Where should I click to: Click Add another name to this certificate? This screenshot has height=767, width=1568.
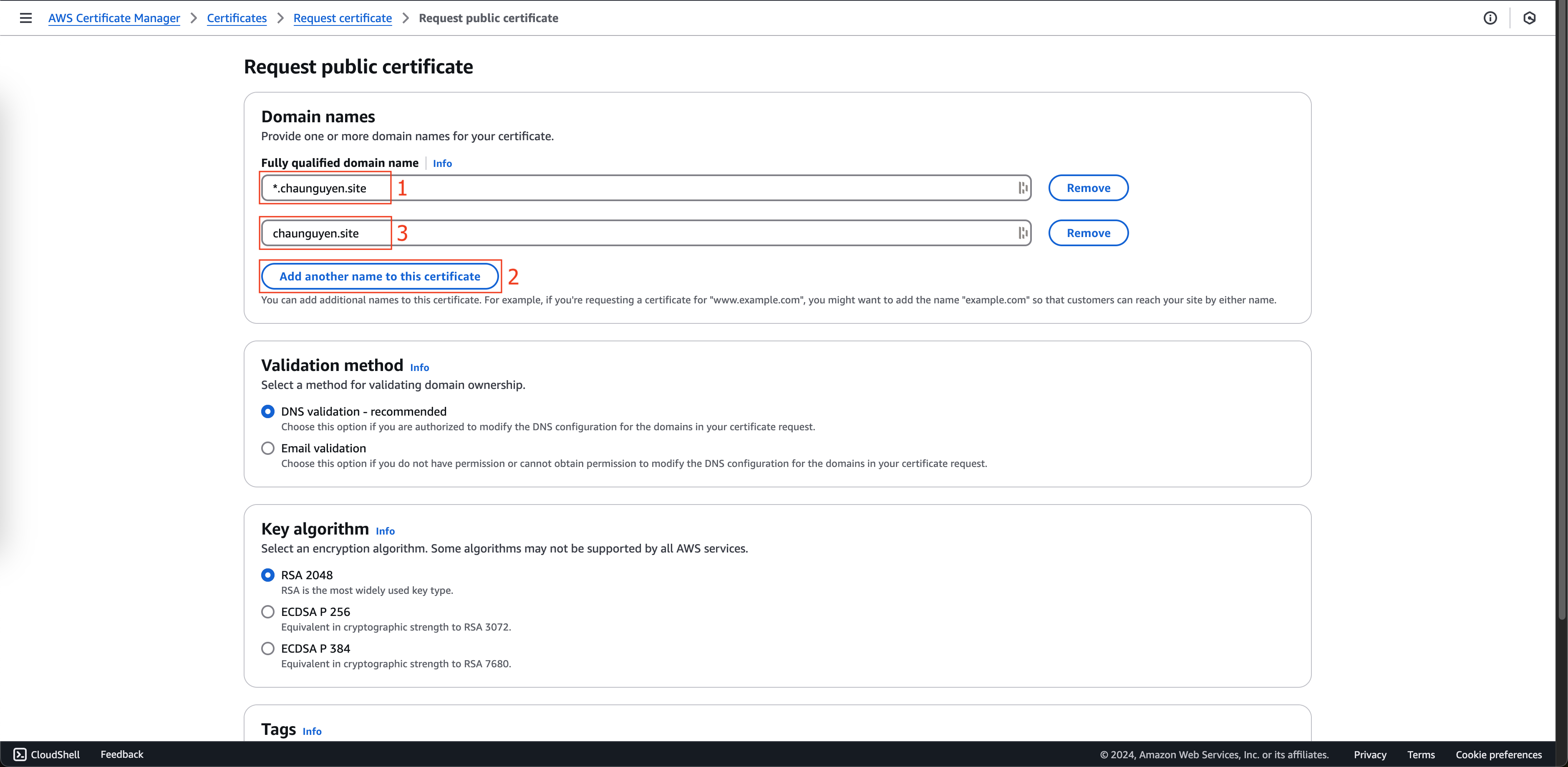point(378,276)
